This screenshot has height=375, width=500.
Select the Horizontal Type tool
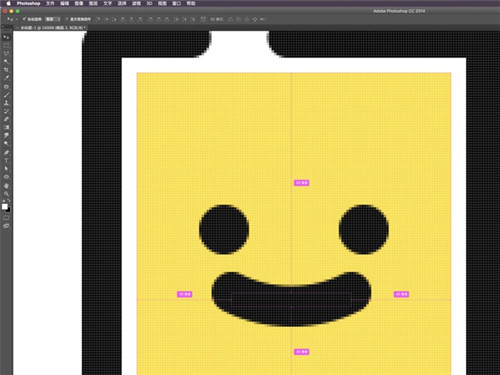tap(6, 160)
